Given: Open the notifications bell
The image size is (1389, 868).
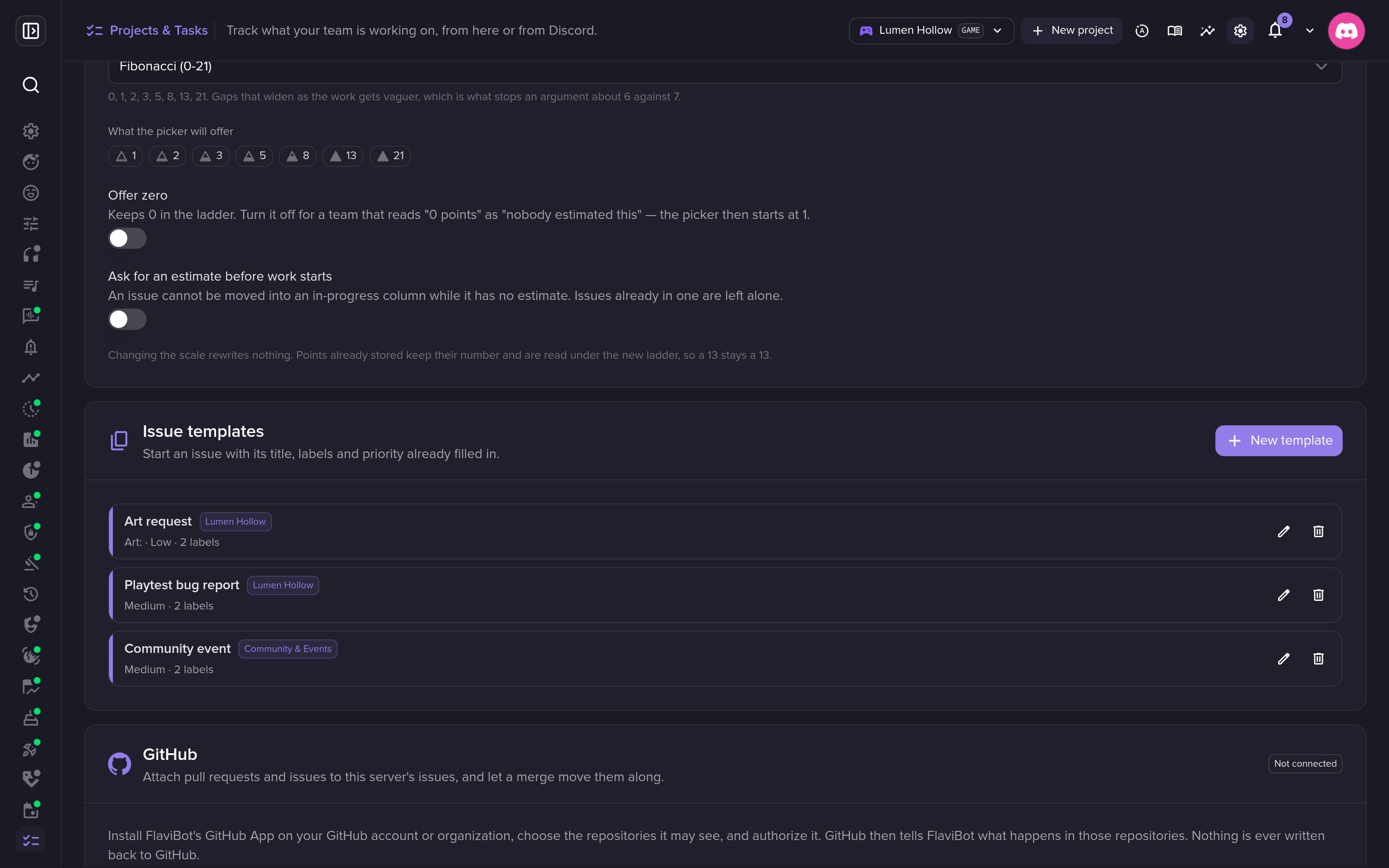Looking at the screenshot, I should (x=1275, y=30).
